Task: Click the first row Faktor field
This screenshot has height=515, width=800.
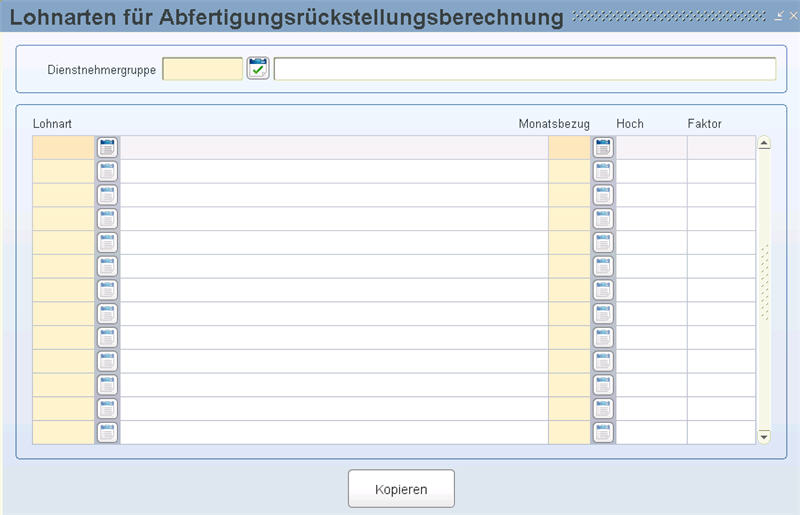Action: pos(720,147)
